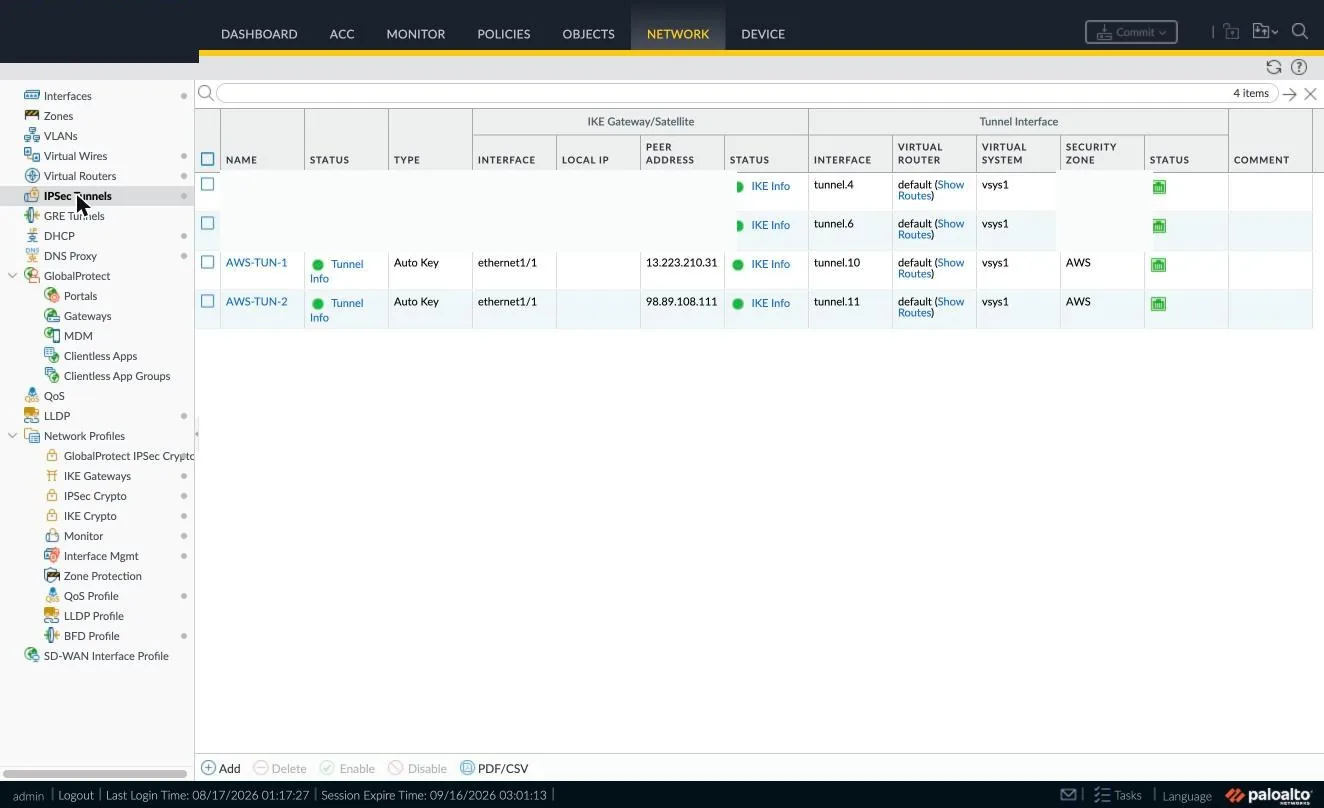1324x808 pixels.
Task: Click the SD-WAN Interface Profile icon
Action: coord(32,656)
